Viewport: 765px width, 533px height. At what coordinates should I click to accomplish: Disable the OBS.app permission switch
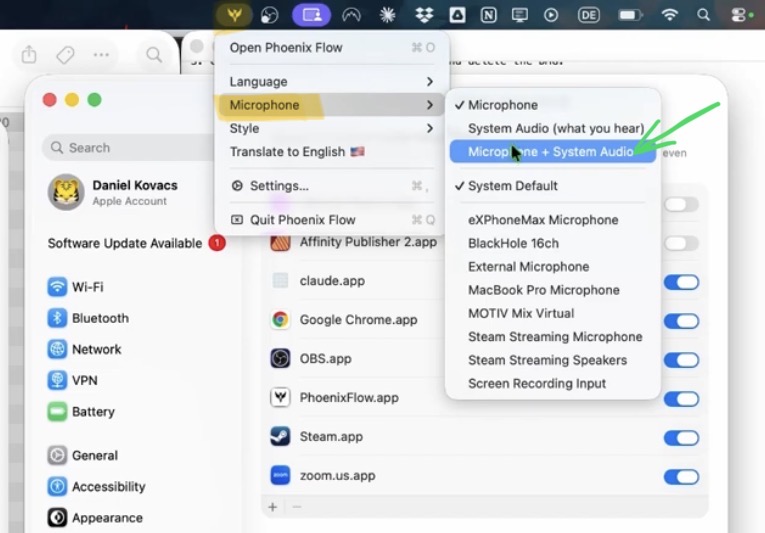pyautogui.click(x=681, y=360)
